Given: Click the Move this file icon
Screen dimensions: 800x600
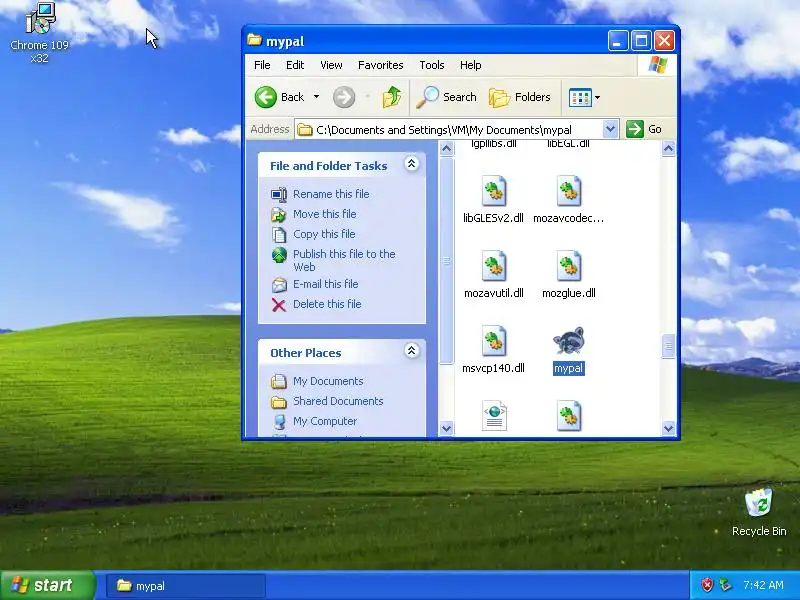Looking at the screenshot, I should (x=279, y=214).
